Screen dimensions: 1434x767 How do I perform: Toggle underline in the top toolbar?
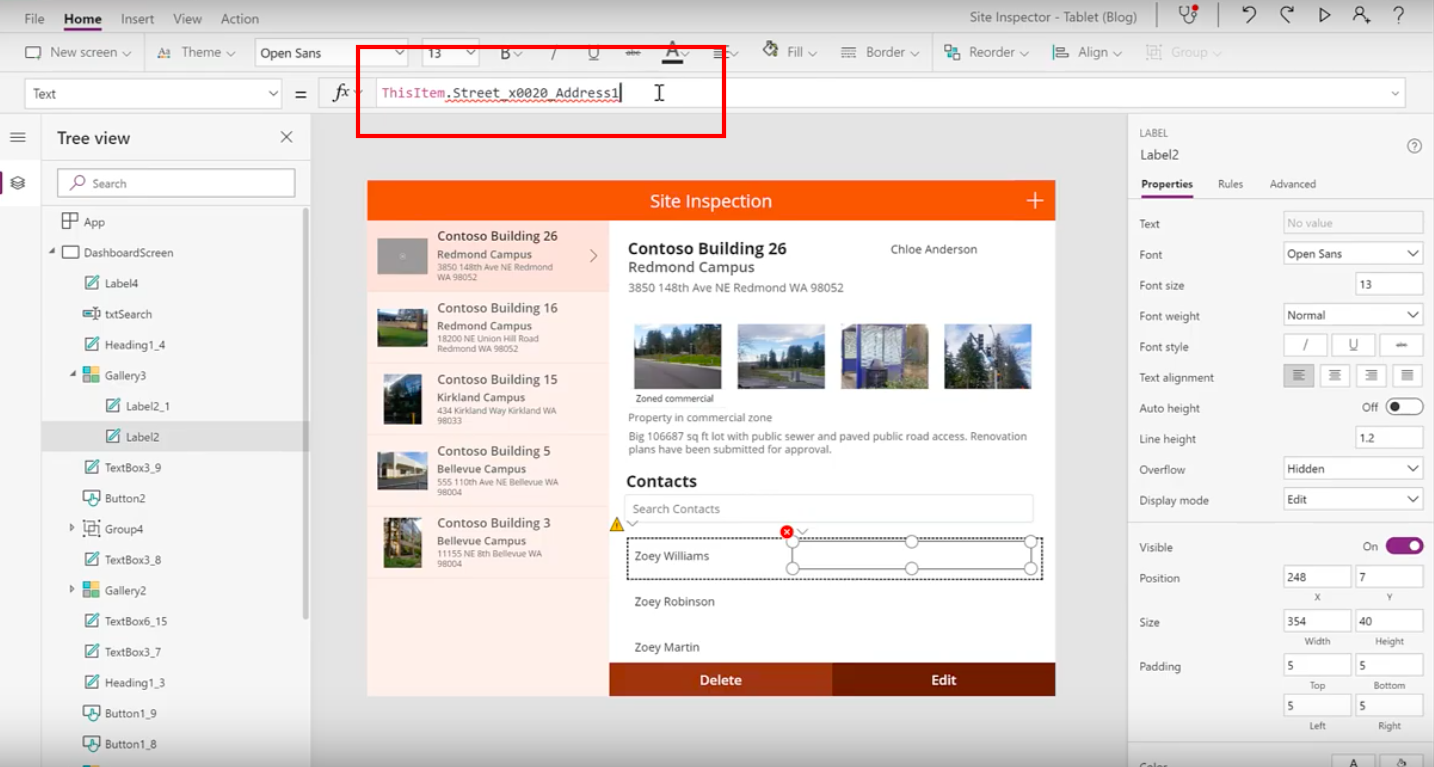point(593,52)
